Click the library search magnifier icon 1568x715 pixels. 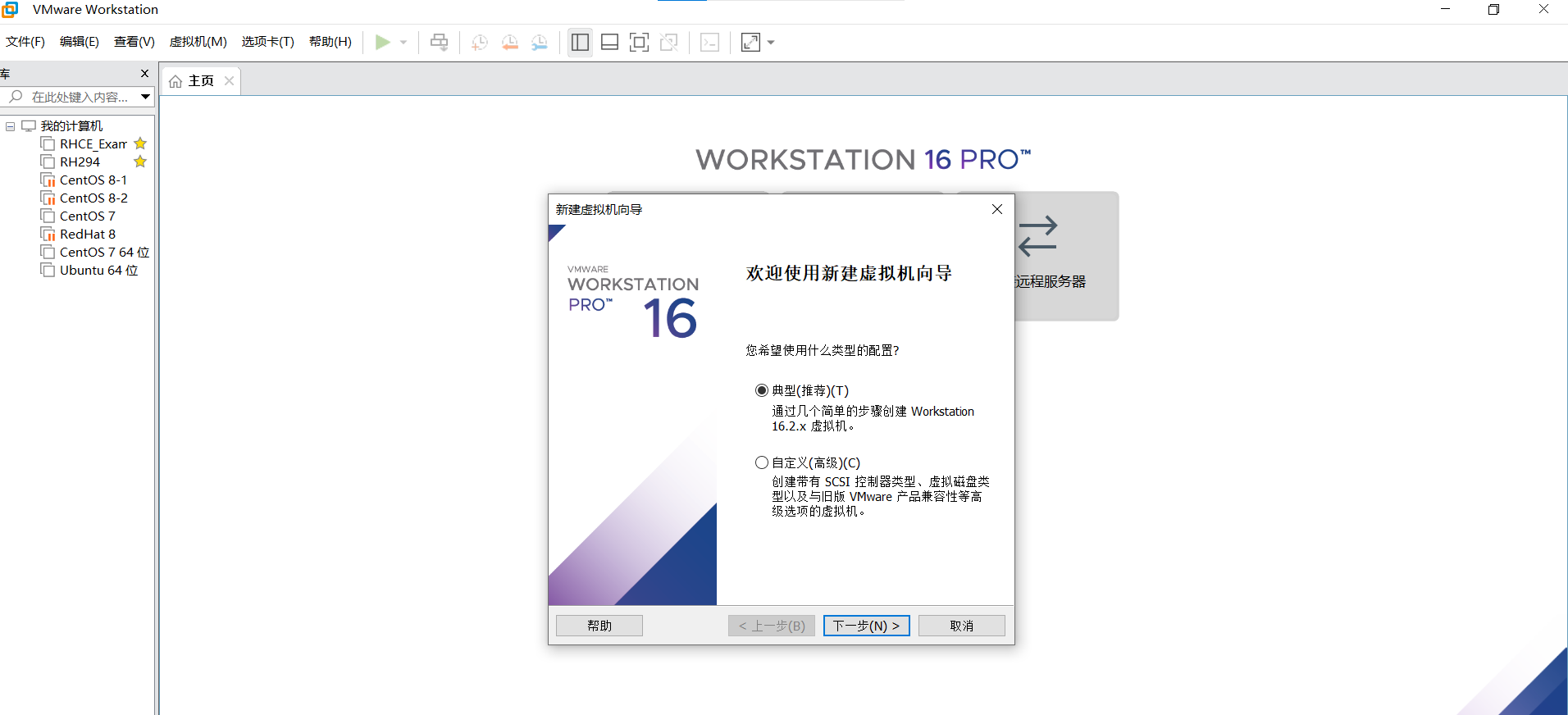point(16,97)
